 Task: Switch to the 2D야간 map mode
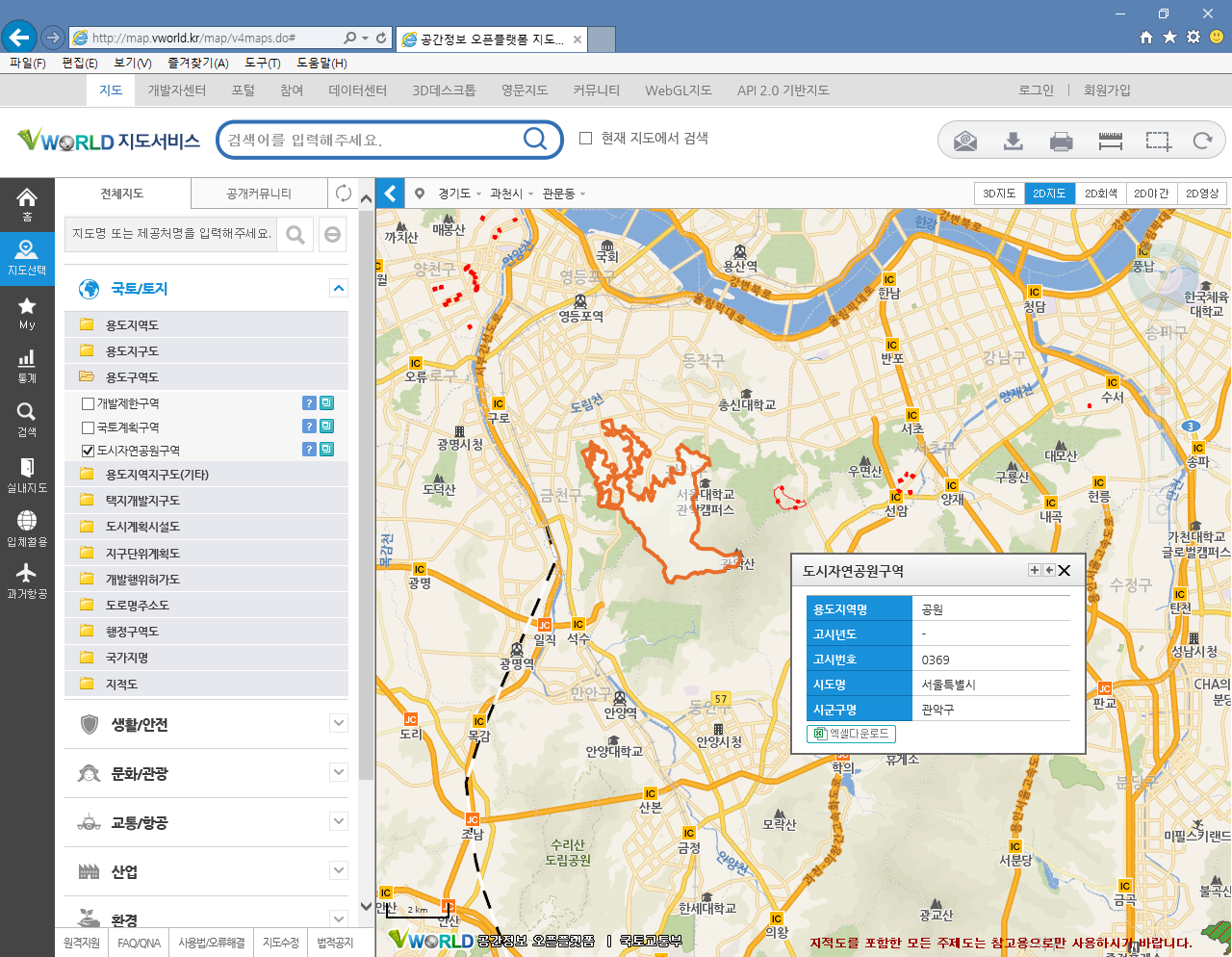click(x=1151, y=194)
